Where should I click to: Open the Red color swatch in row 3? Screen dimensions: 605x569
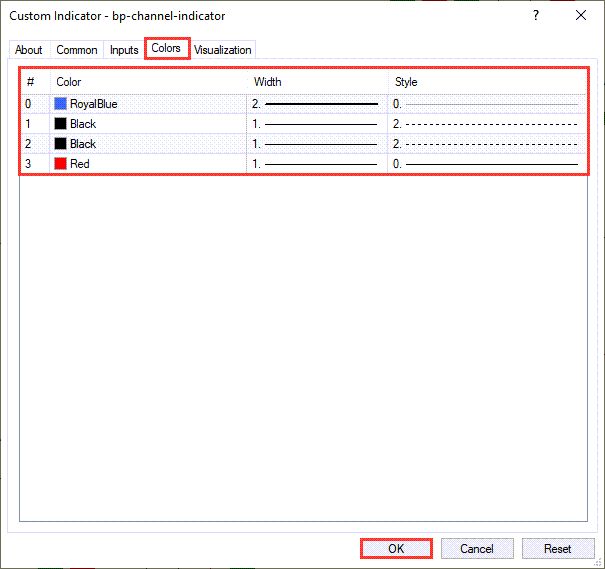coord(60,164)
